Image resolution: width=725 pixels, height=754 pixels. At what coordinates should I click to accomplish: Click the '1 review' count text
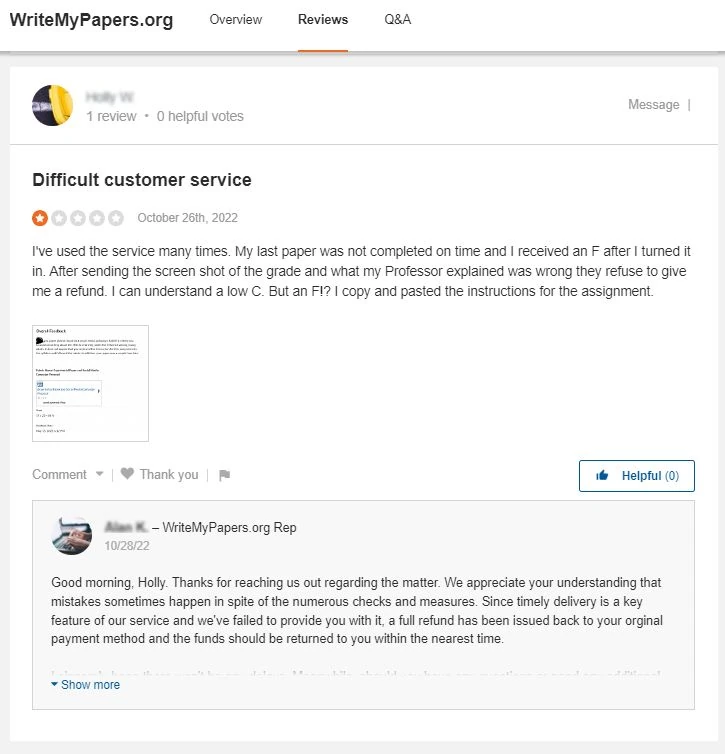111,116
